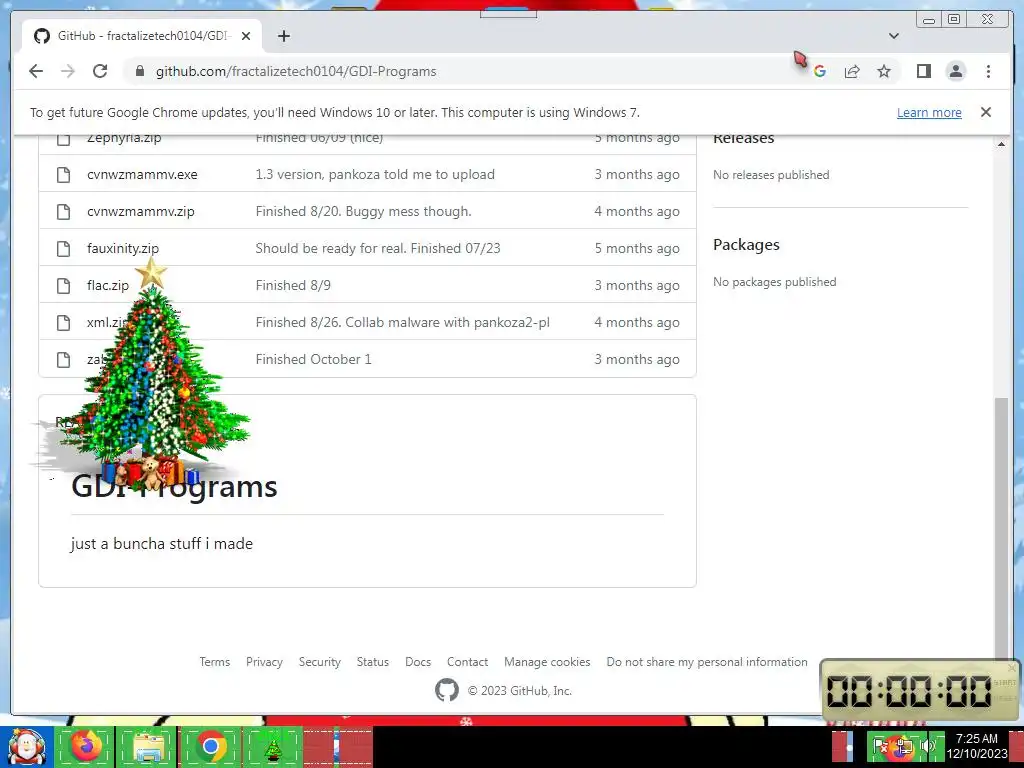Screen dimensions: 1024x768
Task: Open Chrome profile menu
Action: click(955, 71)
